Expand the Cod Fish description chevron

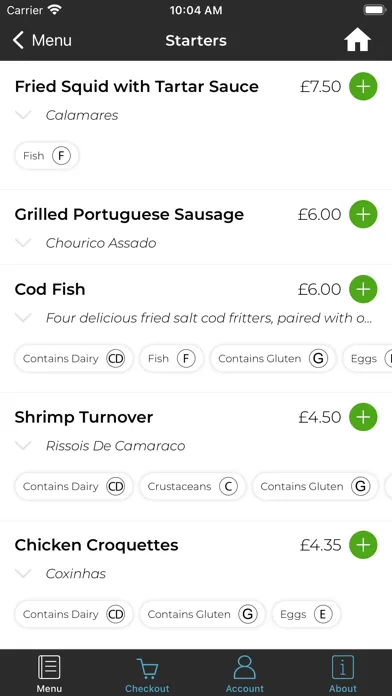tap(23, 318)
